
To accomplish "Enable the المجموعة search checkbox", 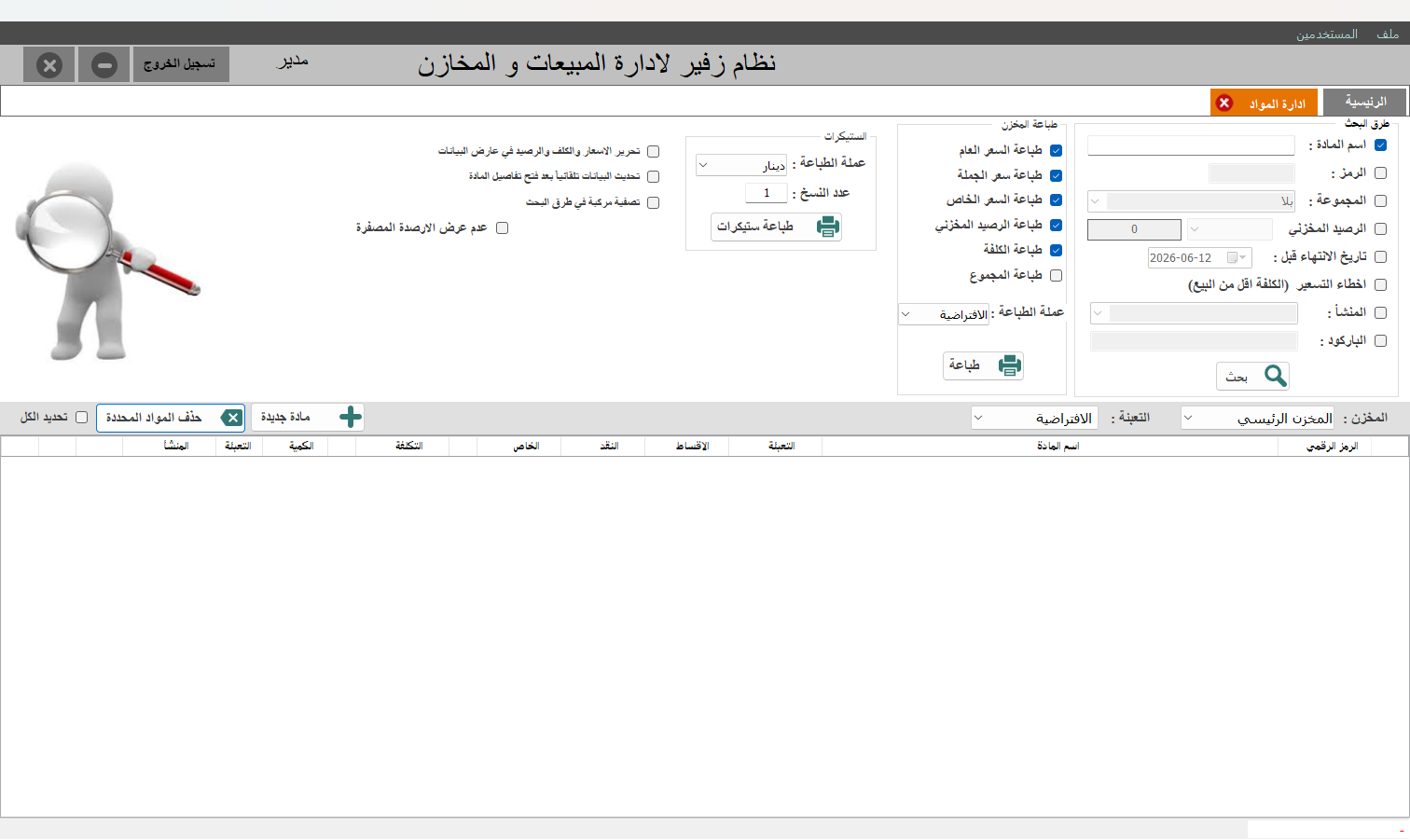I will (1380, 200).
